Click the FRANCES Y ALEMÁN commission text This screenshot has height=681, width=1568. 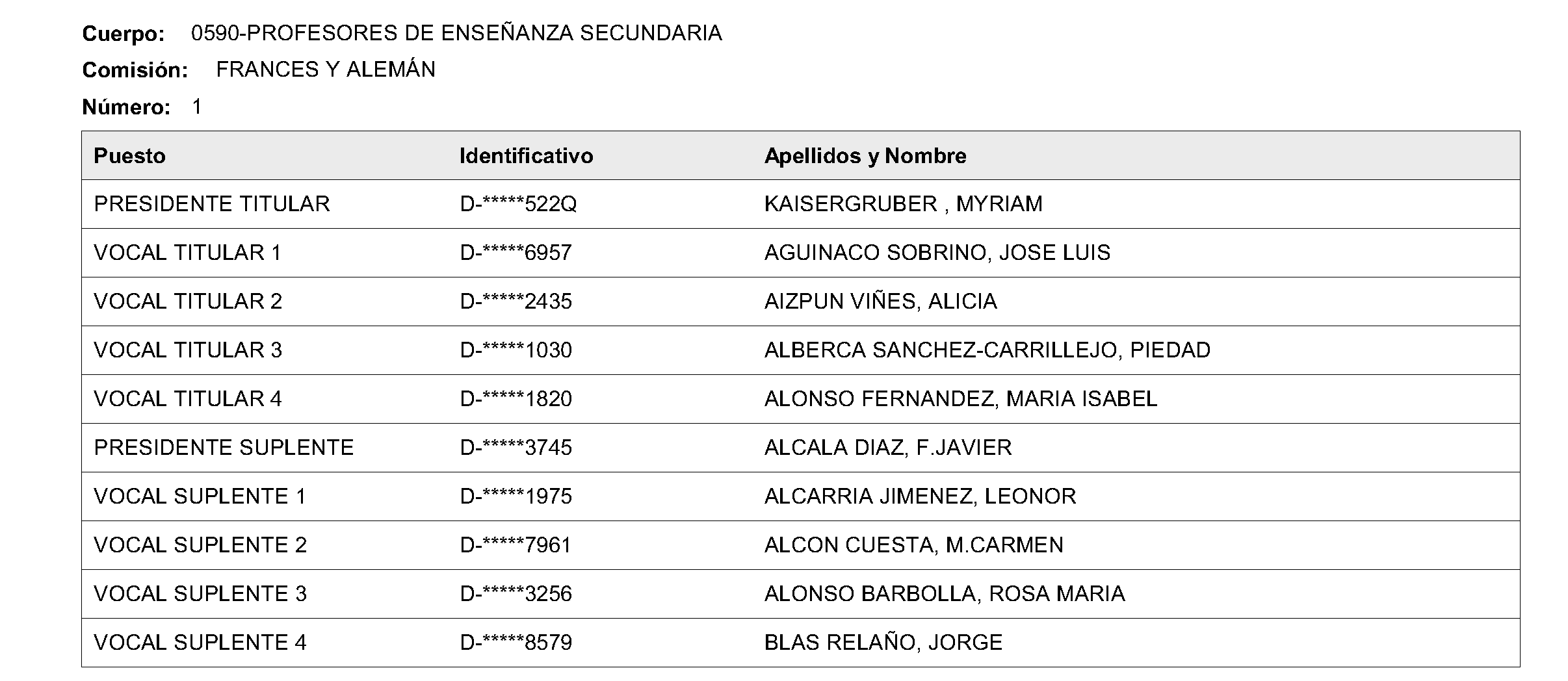coord(326,69)
